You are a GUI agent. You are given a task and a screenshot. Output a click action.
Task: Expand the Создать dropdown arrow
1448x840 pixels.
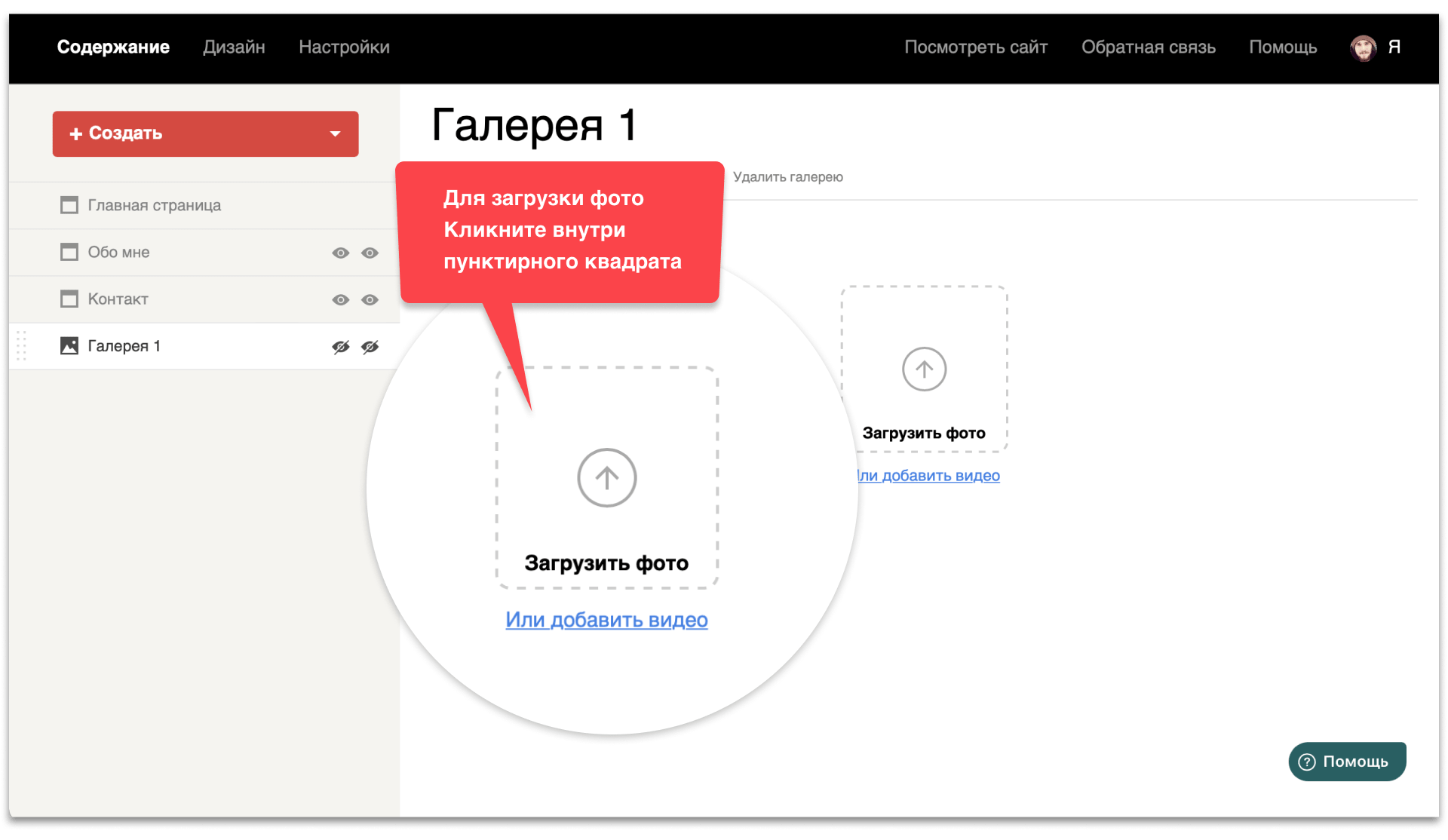click(x=336, y=134)
